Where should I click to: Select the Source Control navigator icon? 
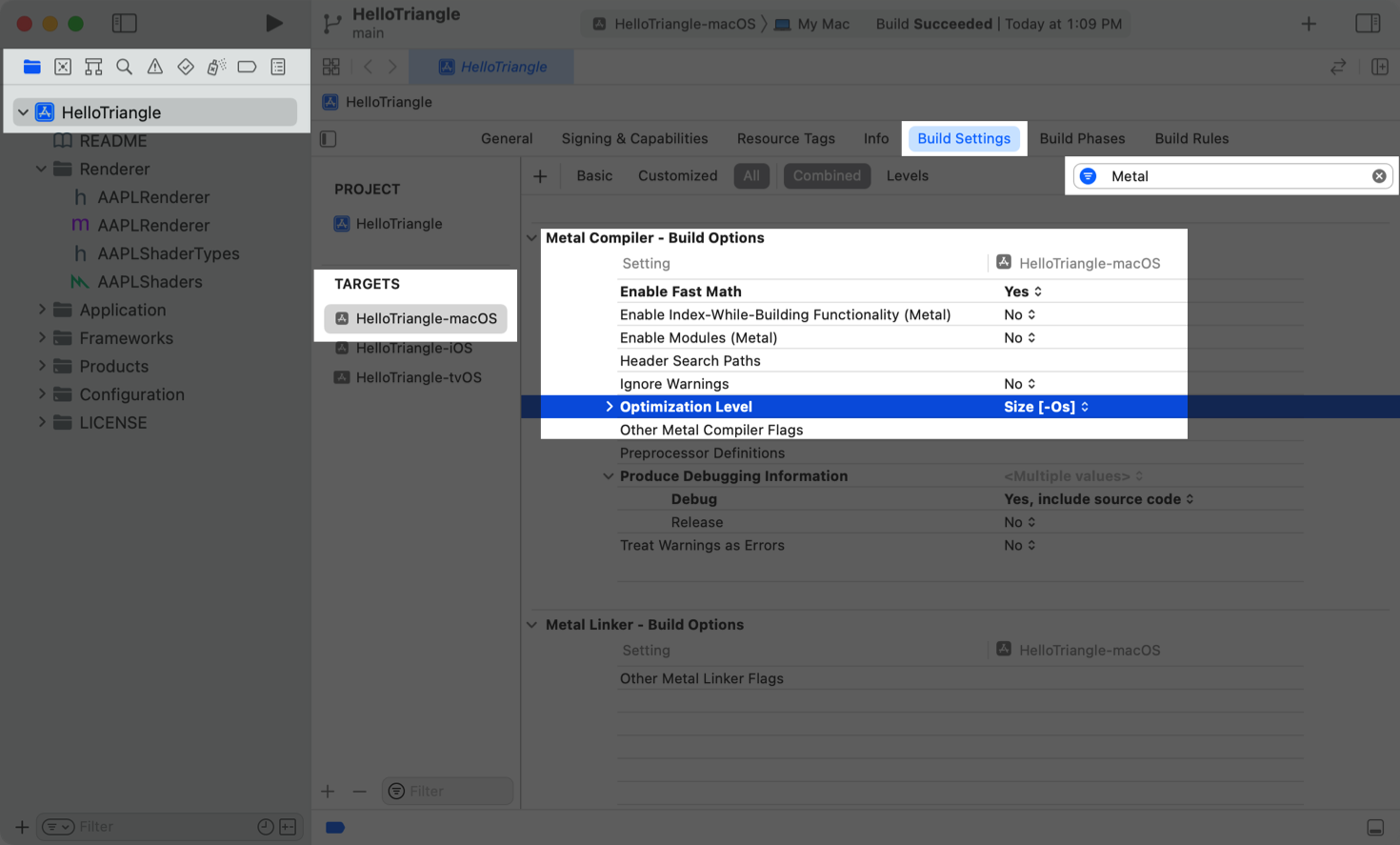coord(63,67)
